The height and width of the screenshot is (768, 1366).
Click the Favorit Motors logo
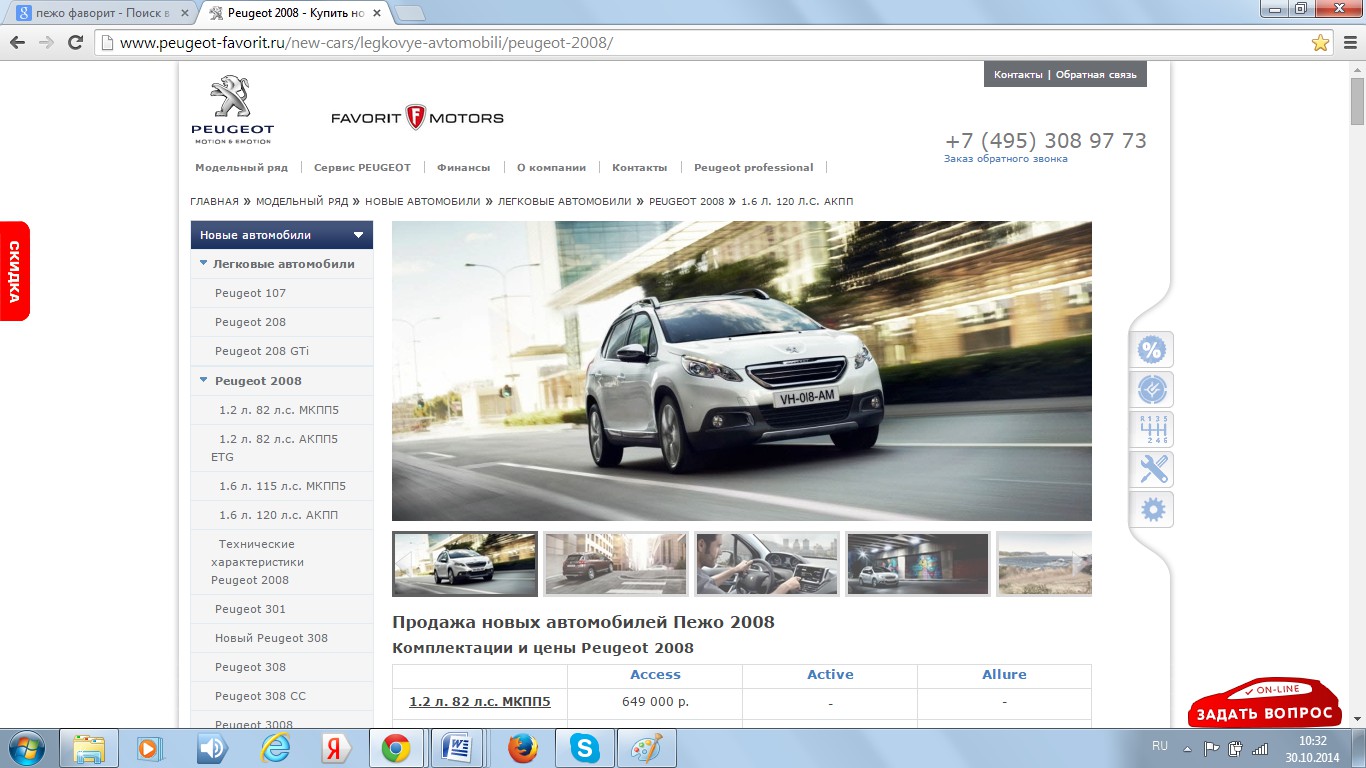coord(417,118)
